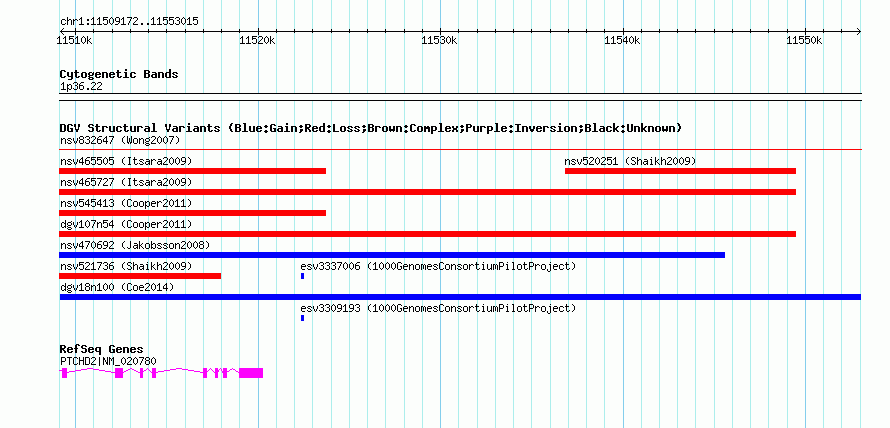890x428 pixels.
Task: Click the small blue marker under esv3309193
Action: click(303, 318)
